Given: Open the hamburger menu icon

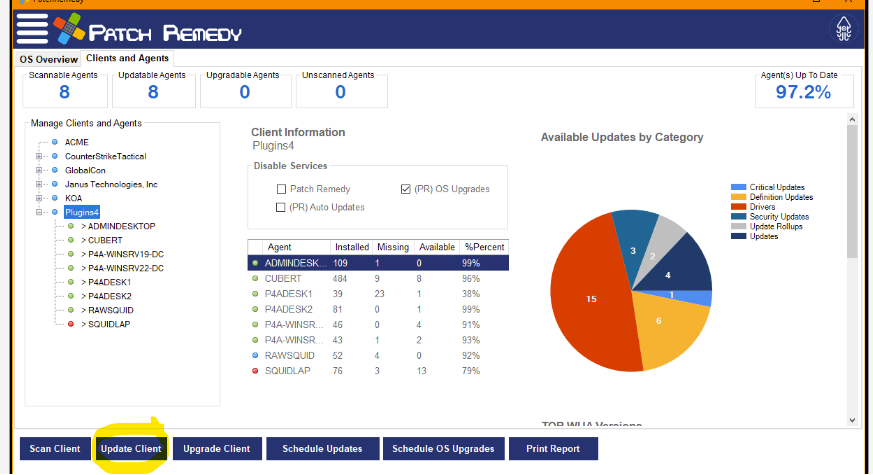Looking at the screenshot, I should pos(33,29).
